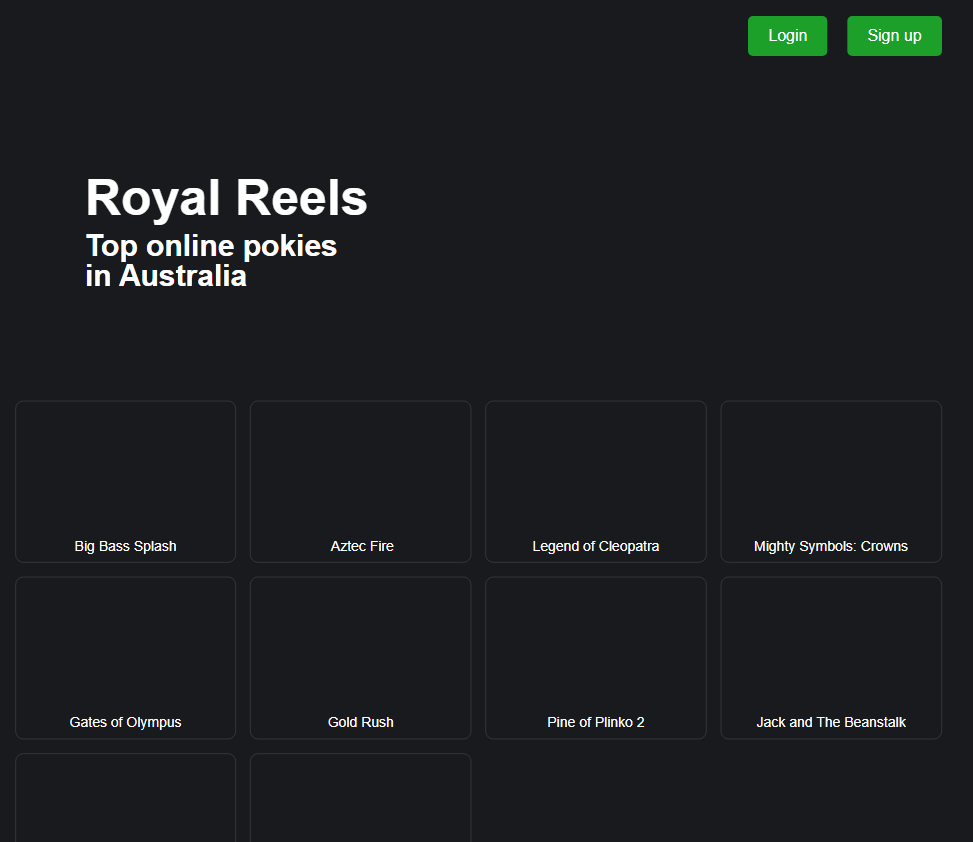Choose the Gates of Olympus game card
Viewport: 973px width, 842px height.
tap(125, 658)
